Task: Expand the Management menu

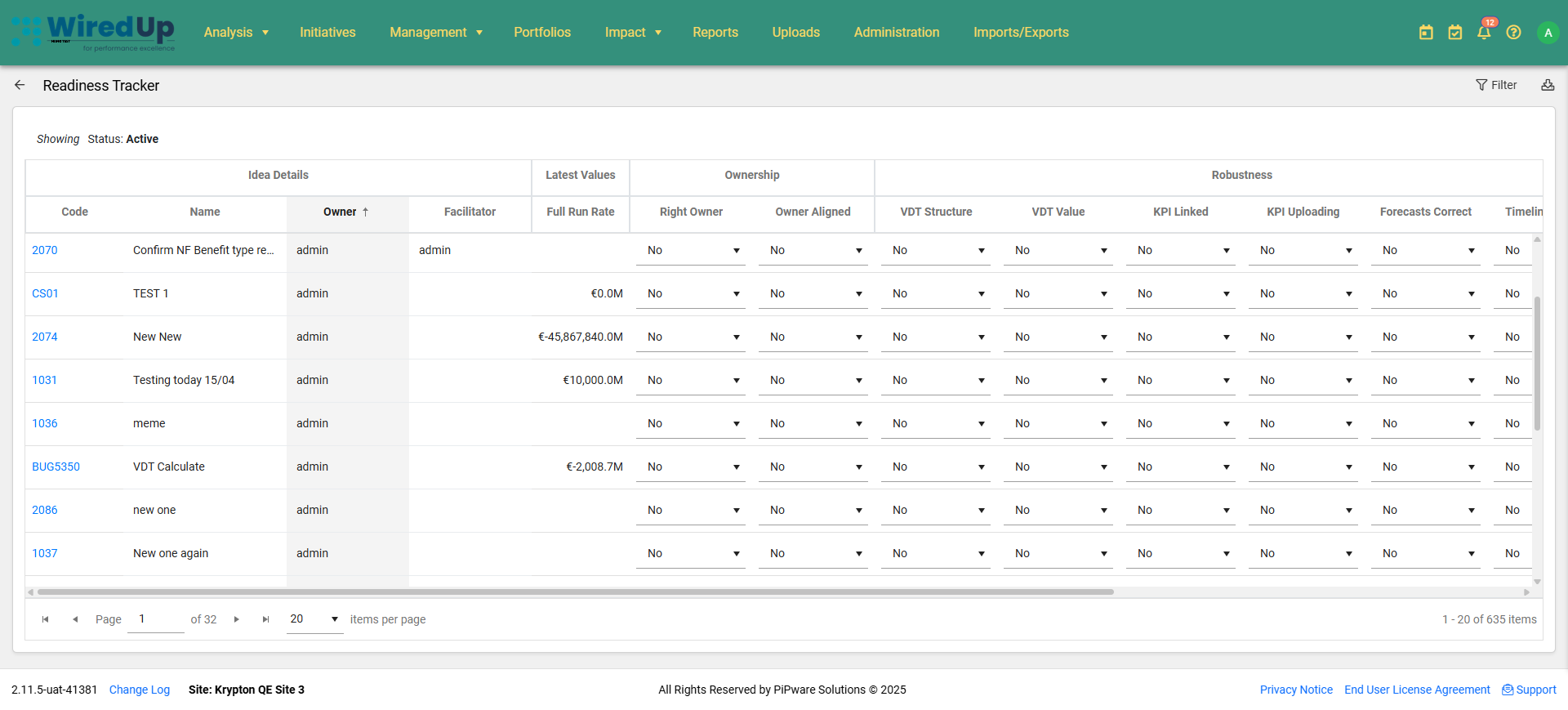Action: point(436,33)
